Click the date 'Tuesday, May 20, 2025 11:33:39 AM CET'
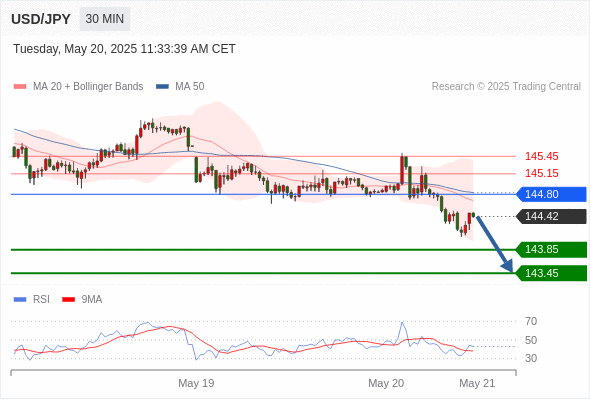 click(124, 49)
